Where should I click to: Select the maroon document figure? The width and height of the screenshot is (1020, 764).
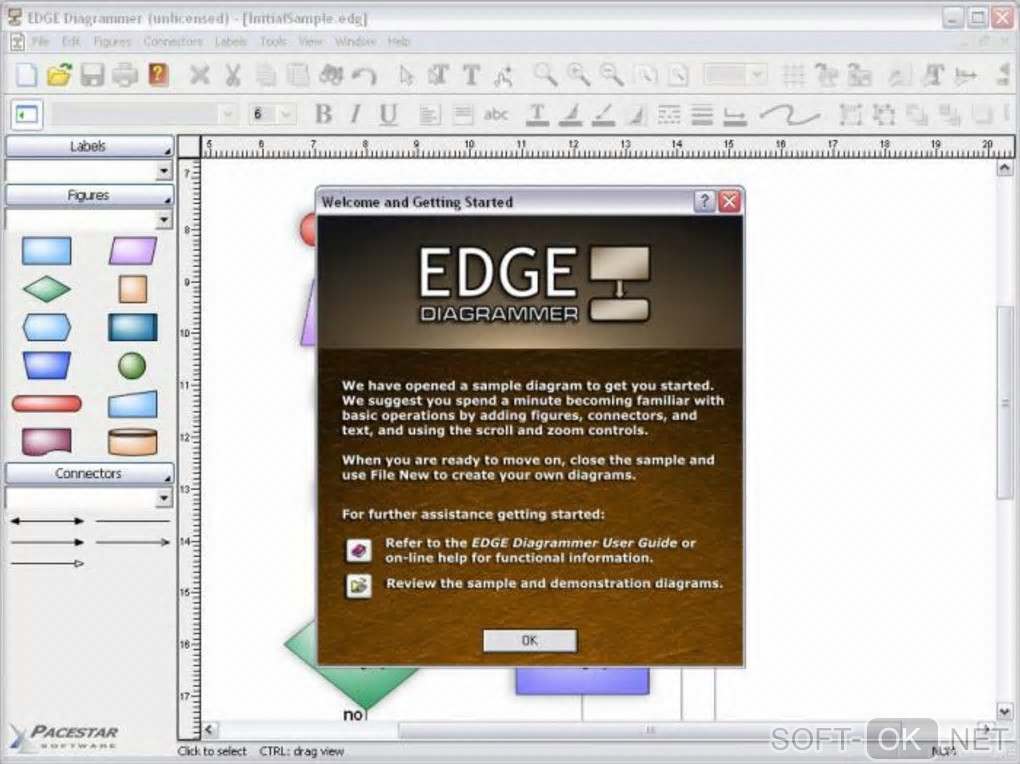tap(46, 441)
